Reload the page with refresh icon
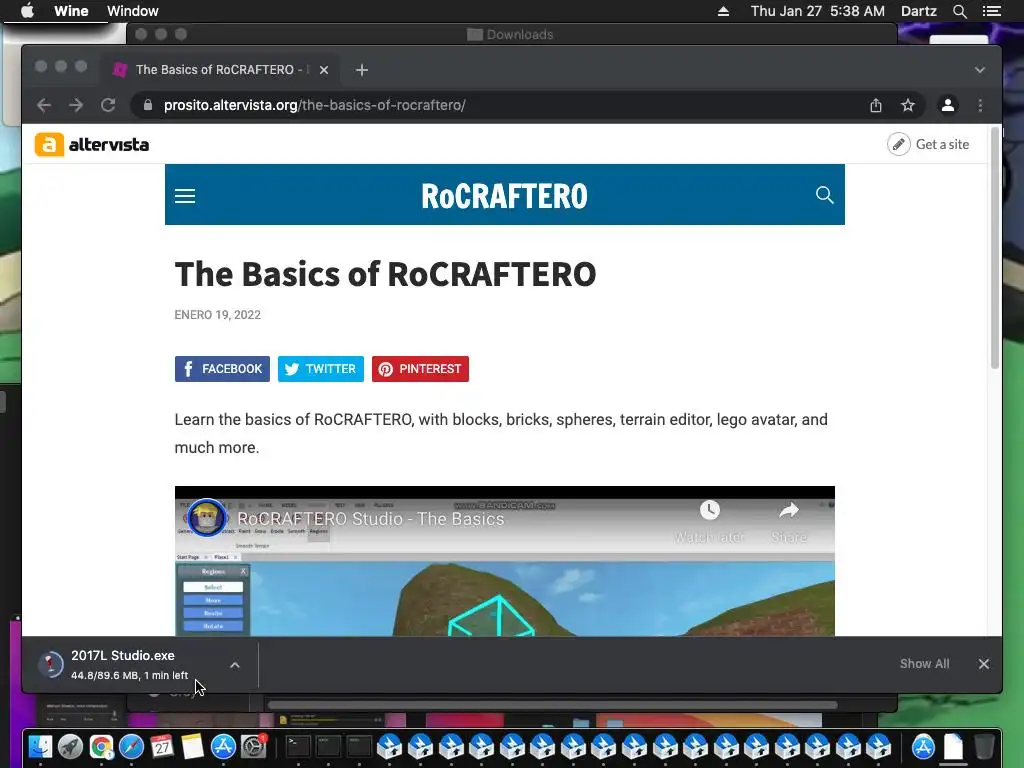 tap(108, 105)
